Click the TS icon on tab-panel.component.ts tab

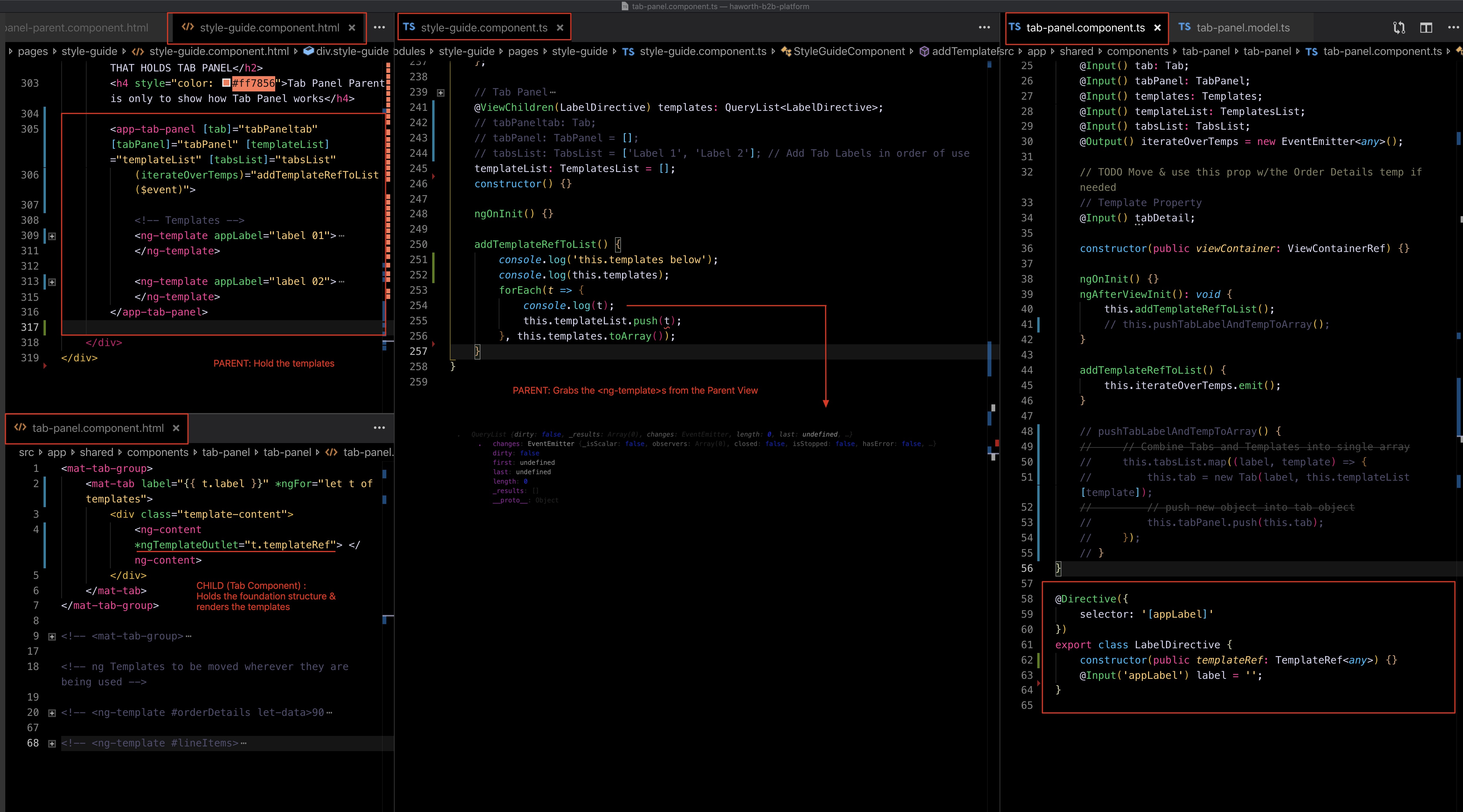[1015, 27]
